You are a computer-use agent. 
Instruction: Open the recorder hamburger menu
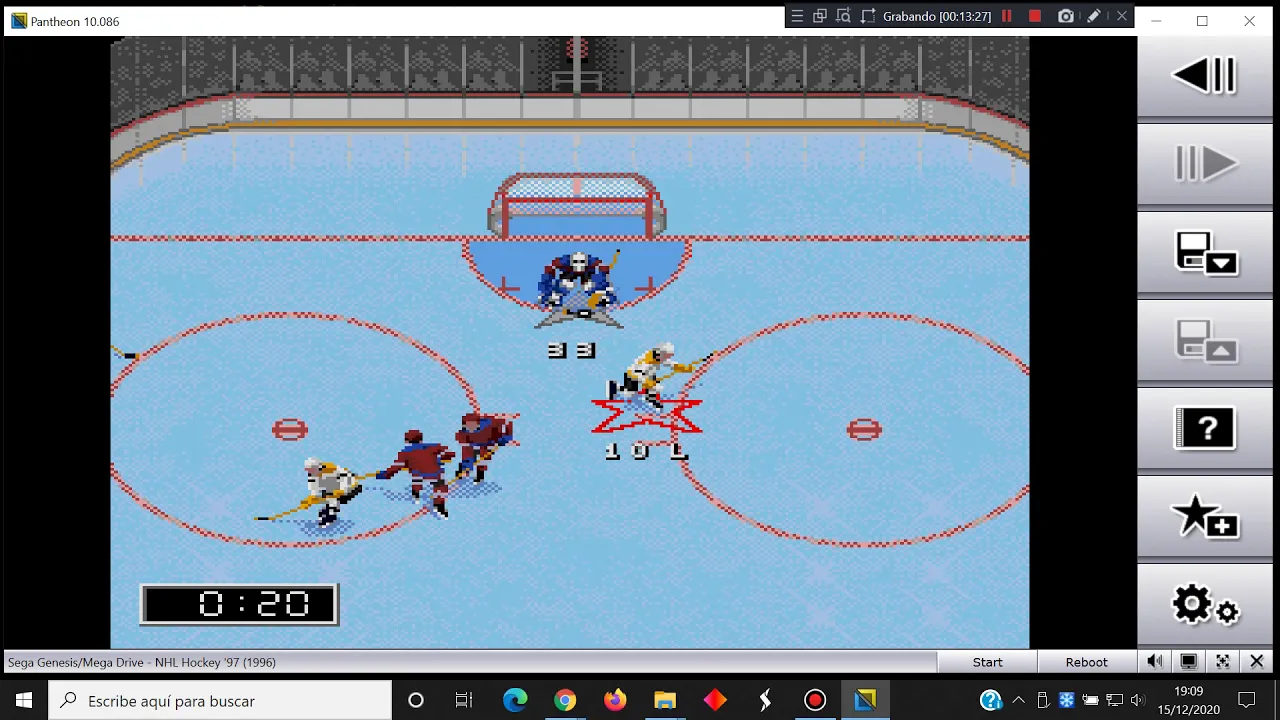tap(797, 16)
